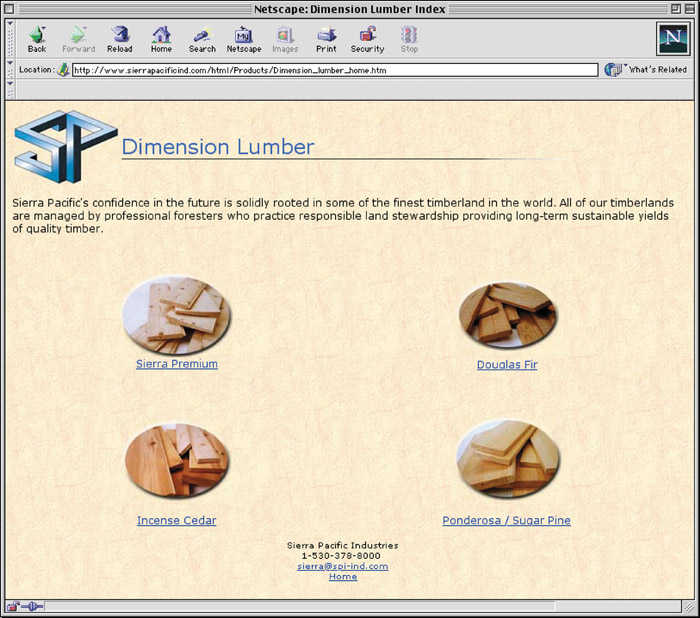Reload the current page
Screen dimensions: 700x618
(x=120, y=40)
